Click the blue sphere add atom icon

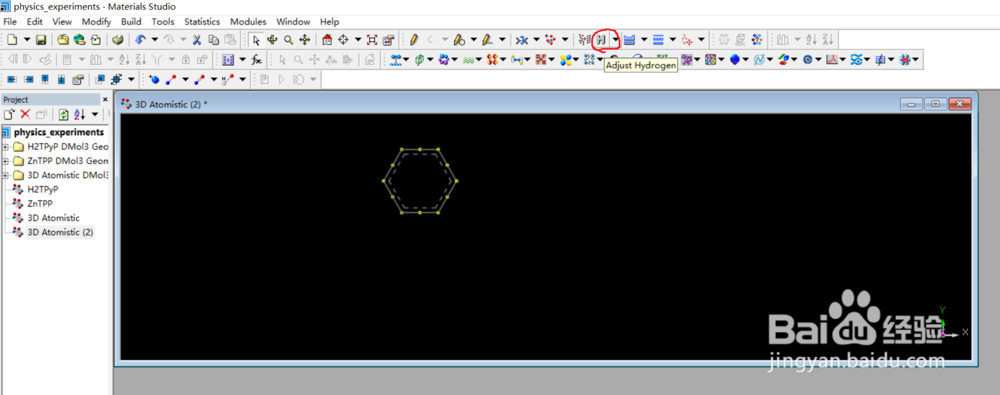coord(154,80)
